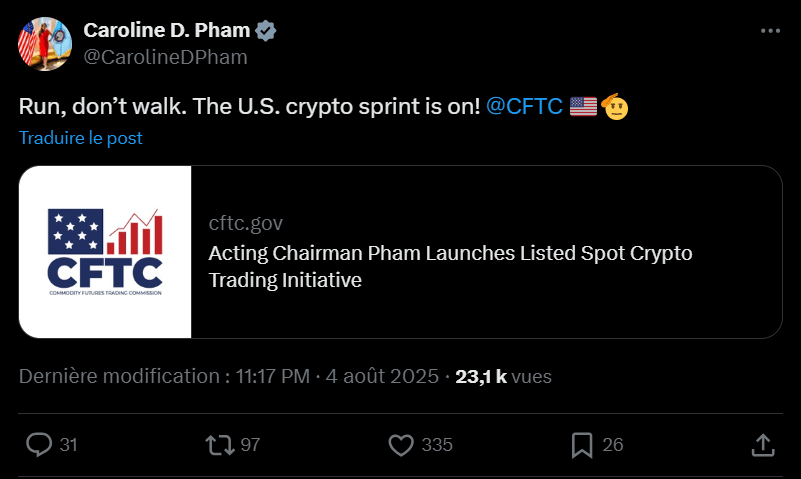Click the 11:17 PM 4 août 2025 timestamp
Viewport: 801px width, 479px height.
(x=337, y=376)
